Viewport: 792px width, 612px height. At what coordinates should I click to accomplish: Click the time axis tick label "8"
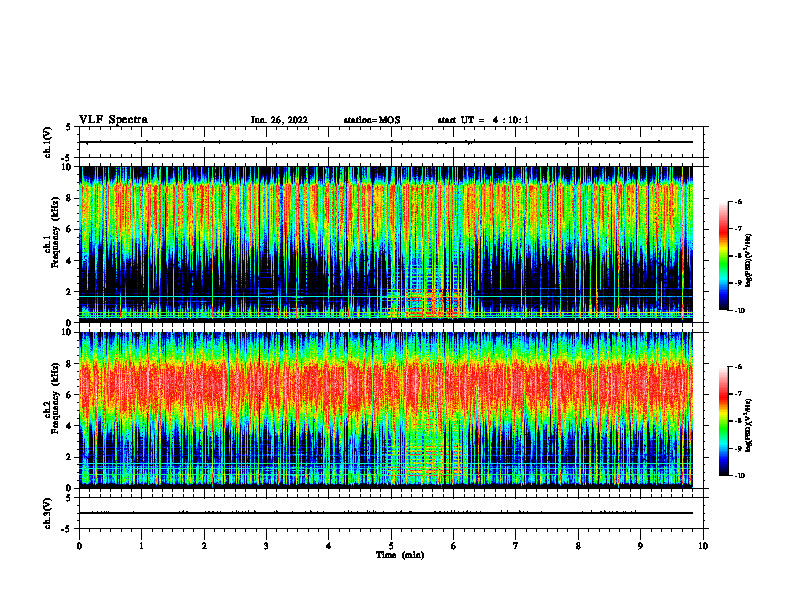tap(578, 546)
